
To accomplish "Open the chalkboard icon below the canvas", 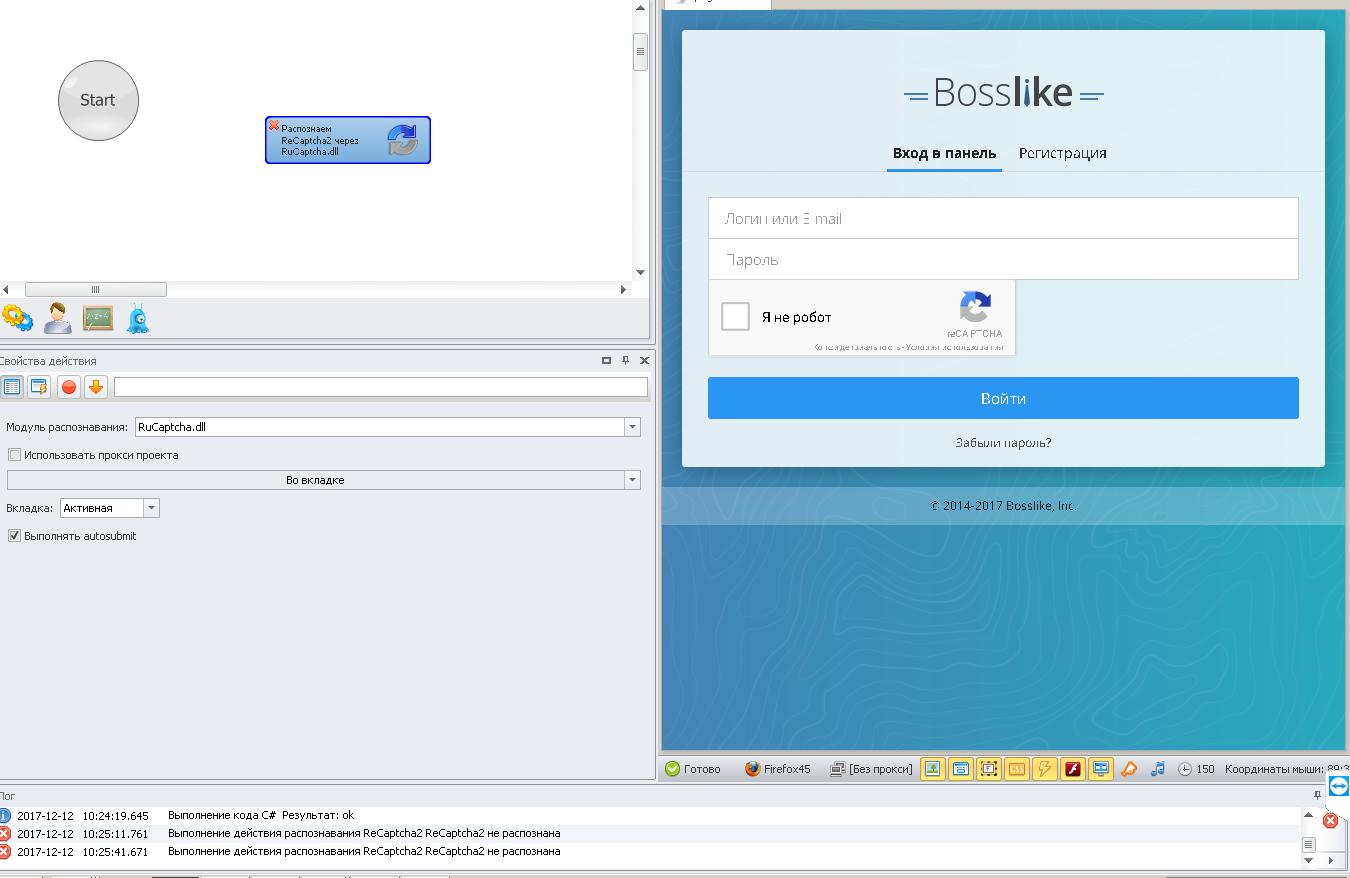I will click(98, 319).
